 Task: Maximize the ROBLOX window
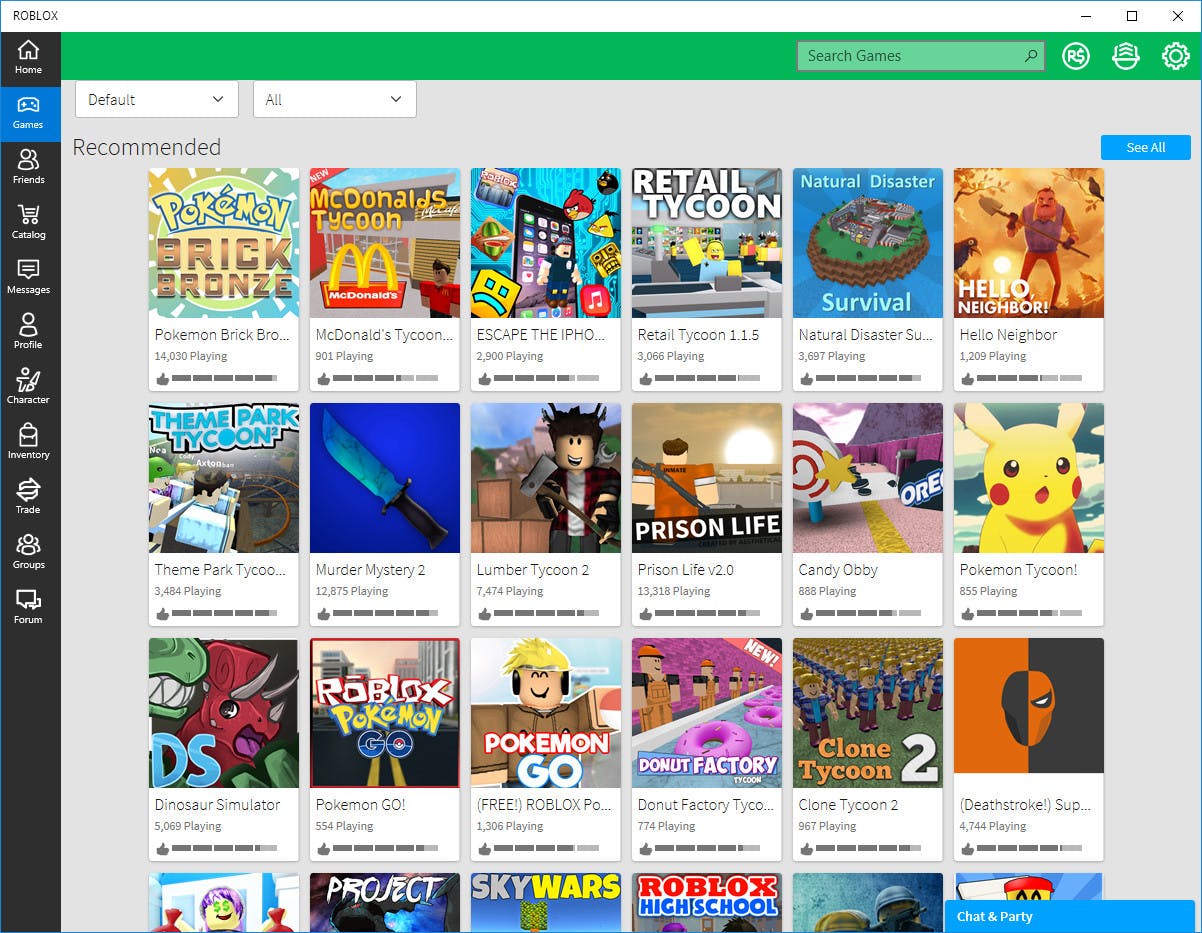click(x=1132, y=16)
